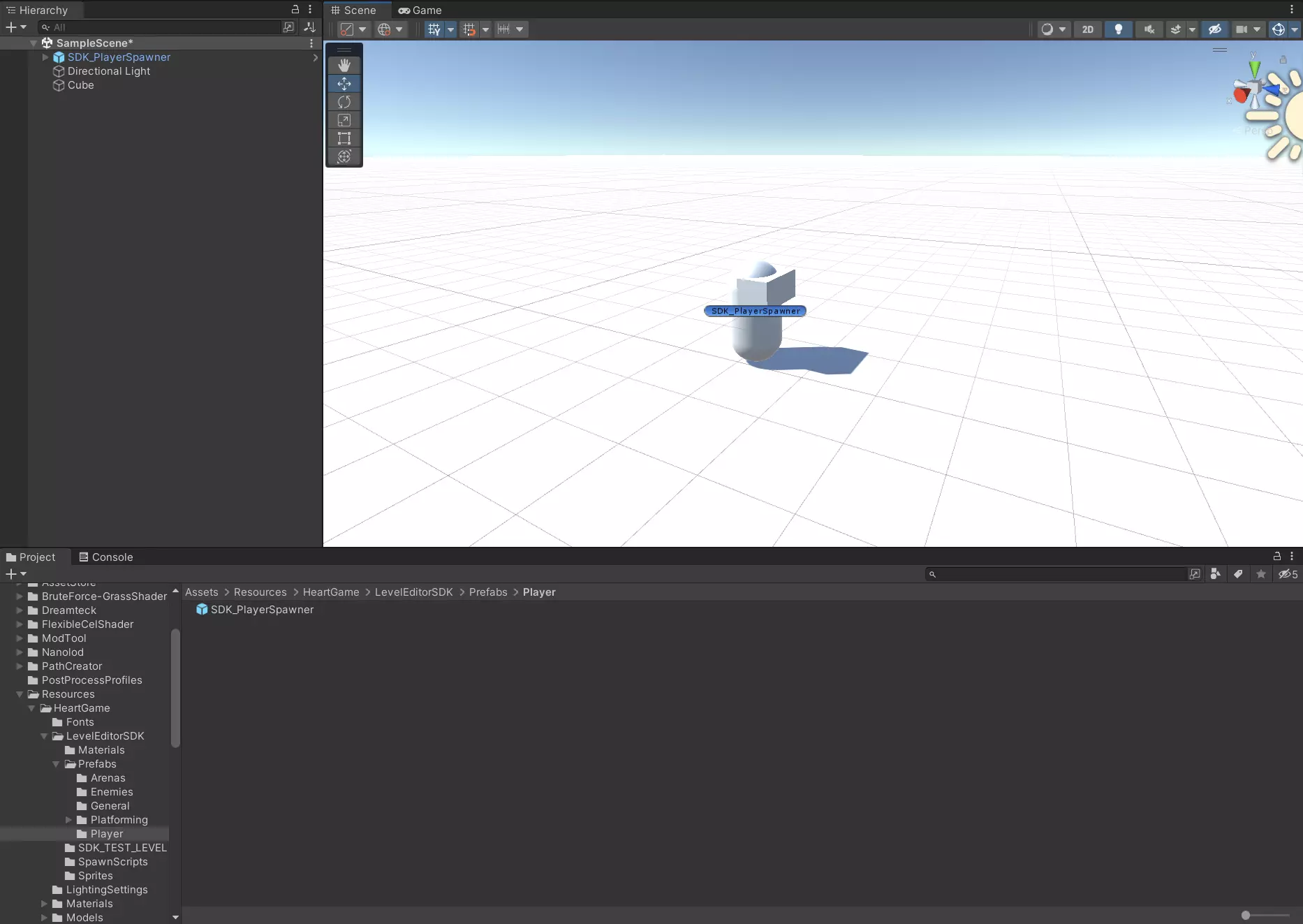Collapse the SampleScene hierarchy
1303x924 pixels.
coord(33,43)
